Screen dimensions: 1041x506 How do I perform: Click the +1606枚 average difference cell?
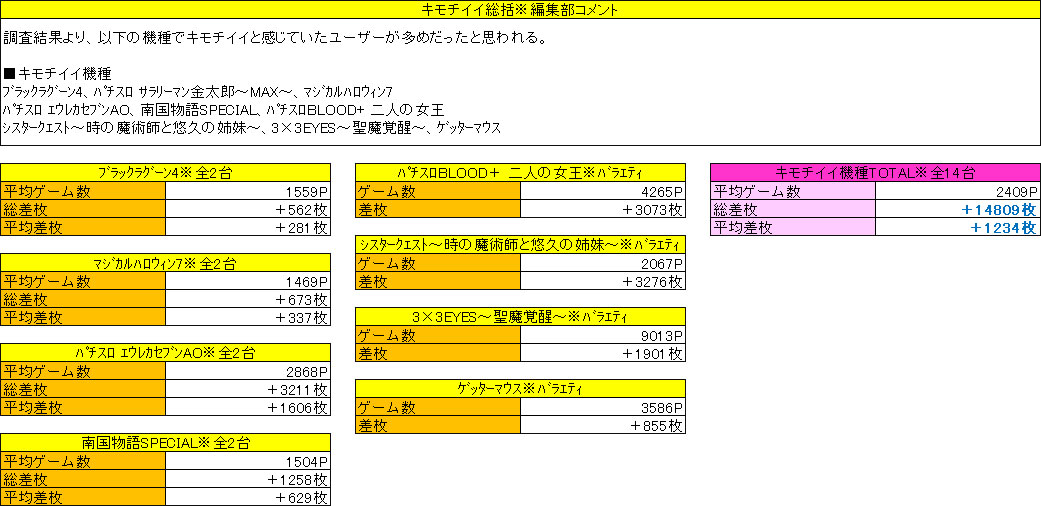click(x=247, y=407)
